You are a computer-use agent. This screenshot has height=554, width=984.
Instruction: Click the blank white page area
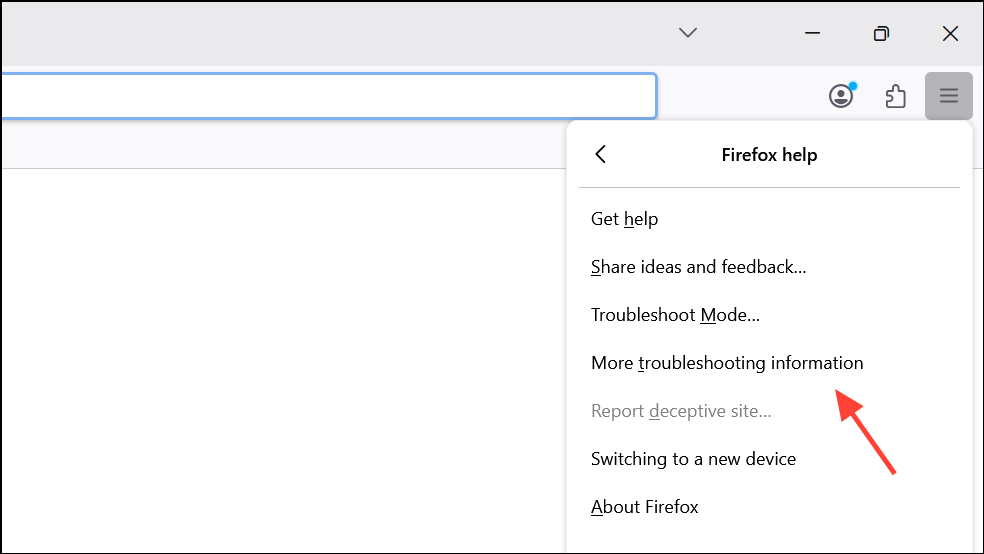click(280, 360)
